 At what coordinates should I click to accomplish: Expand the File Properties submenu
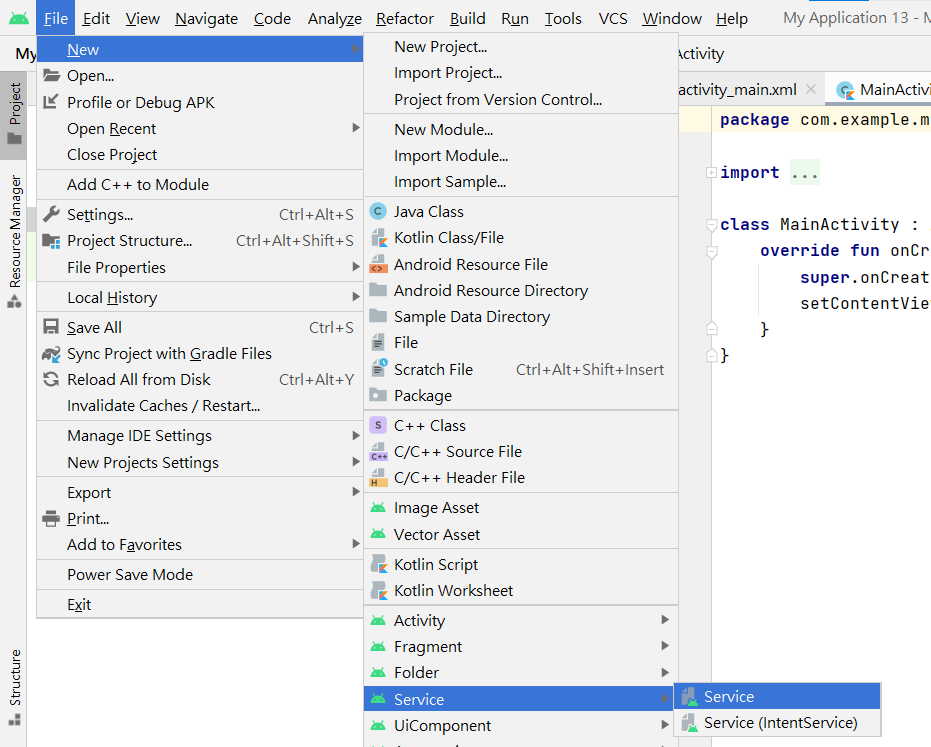pyautogui.click(x=356, y=267)
